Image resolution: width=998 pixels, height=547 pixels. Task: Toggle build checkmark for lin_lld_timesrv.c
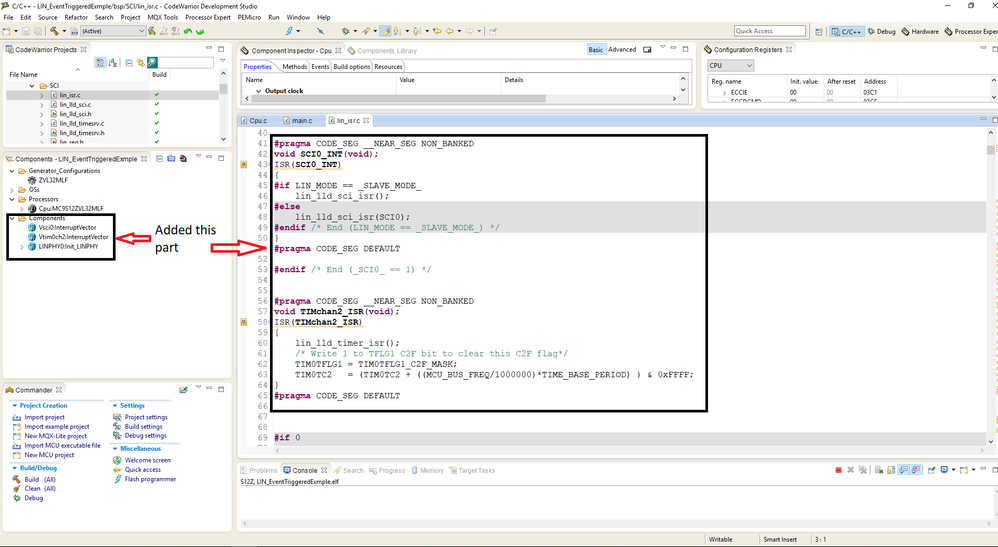point(157,124)
